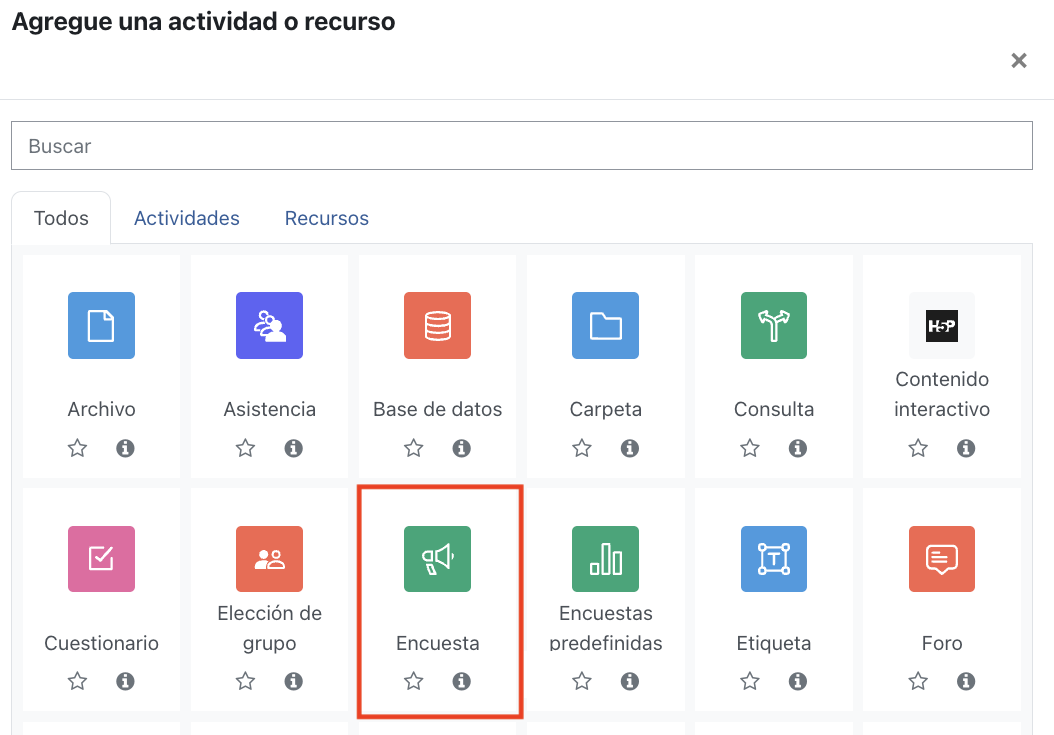View the Encuesta information icon
This screenshot has height=735, width=1054.
[461, 681]
